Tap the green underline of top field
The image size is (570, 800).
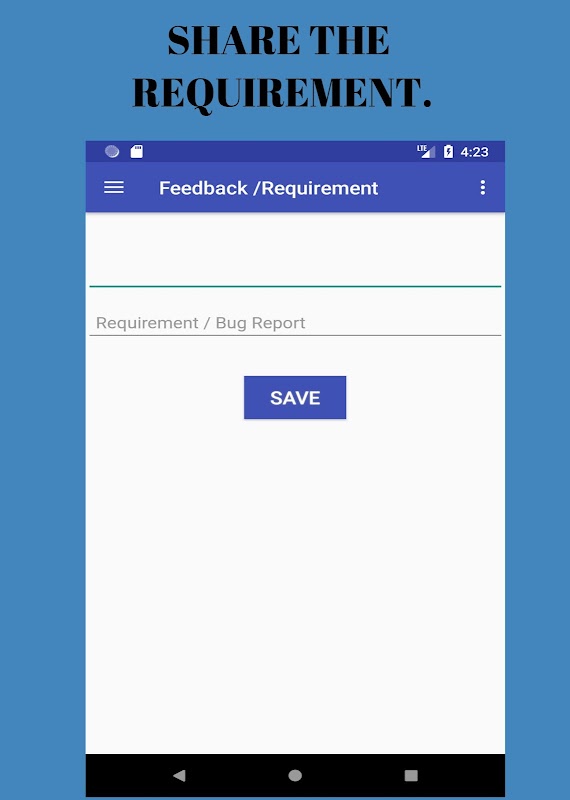(295, 287)
